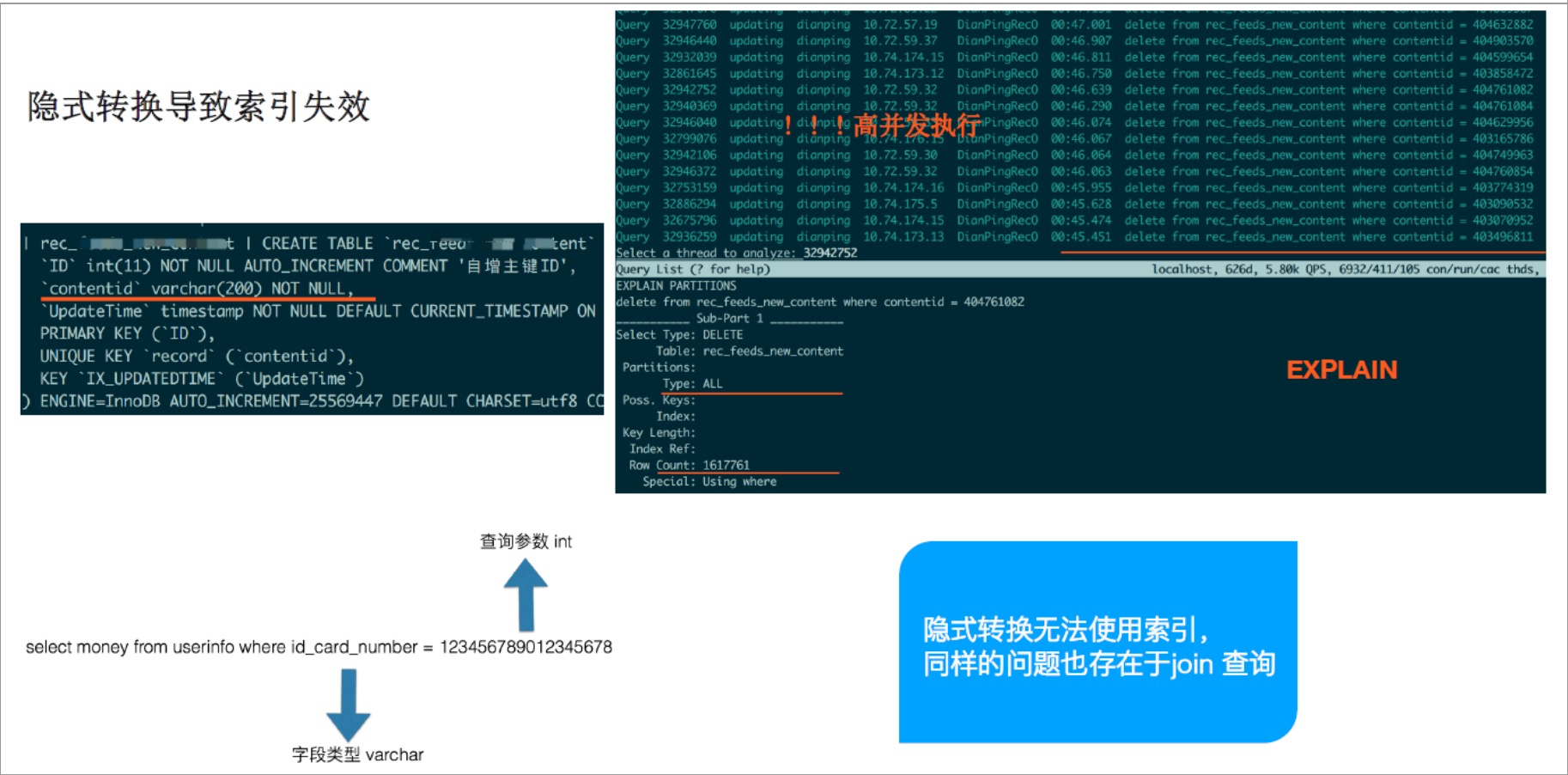Click contentid value 404632882
The width and height of the screenshot is (1568, 775).
pos(1503,25)
